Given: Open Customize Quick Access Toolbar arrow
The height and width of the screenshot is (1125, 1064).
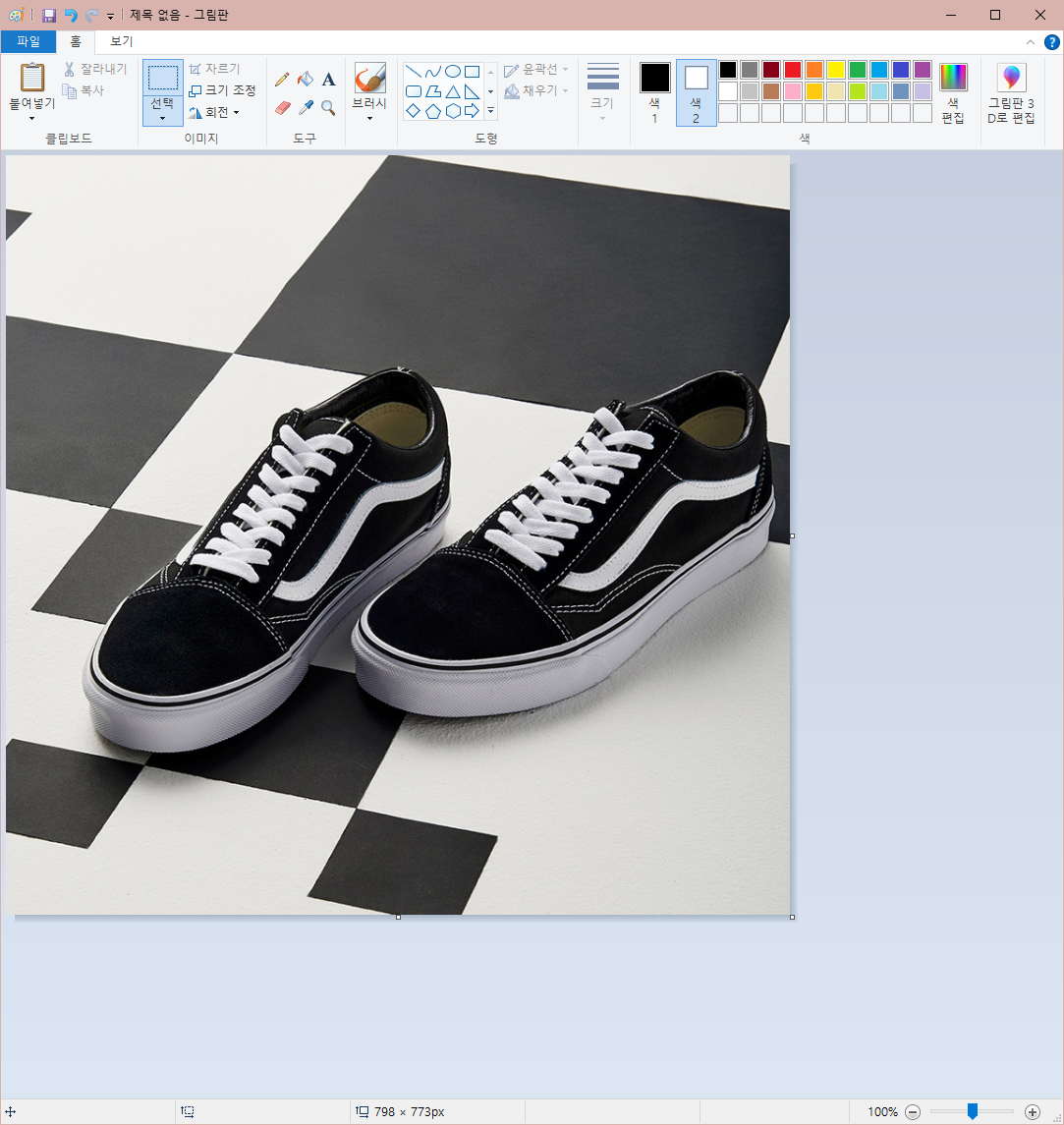Looking at the screenshot, I should pyautogui.click(x=110, y=16).
